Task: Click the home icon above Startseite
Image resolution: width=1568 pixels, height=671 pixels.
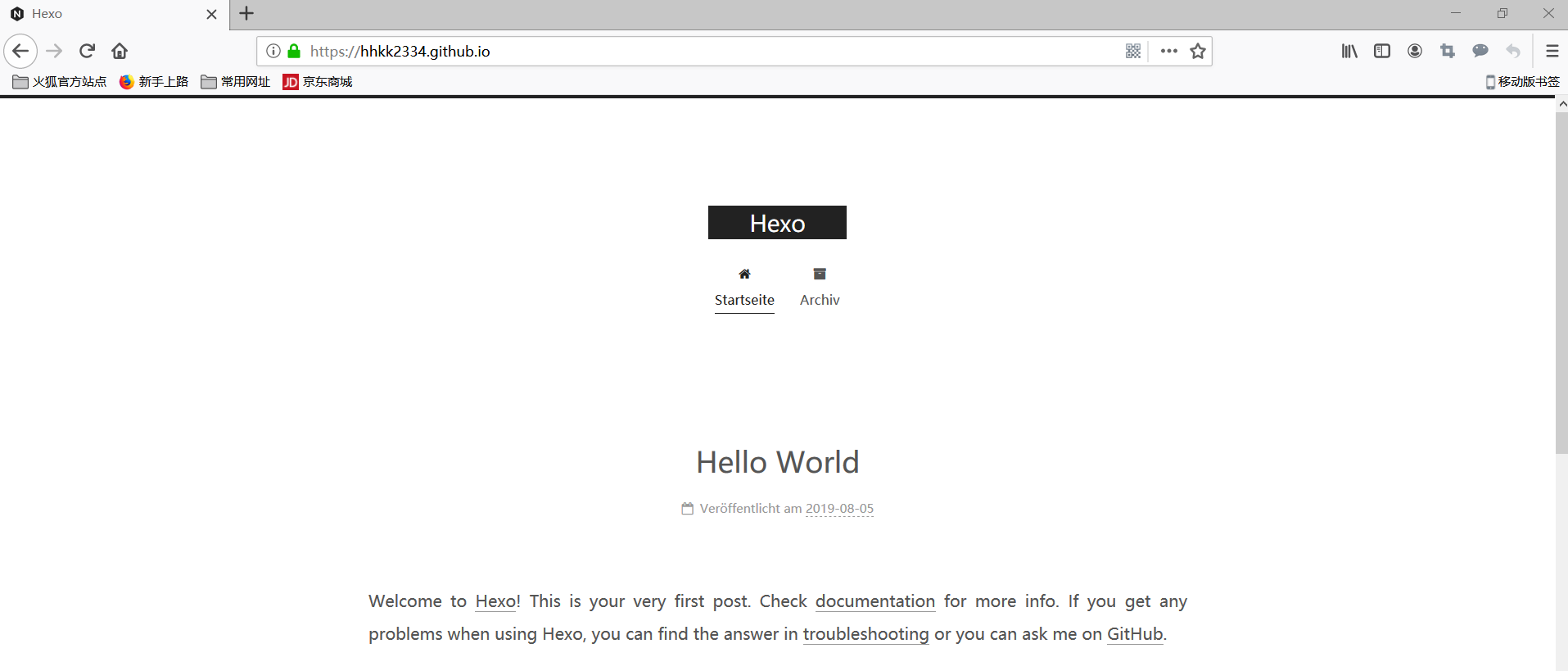Action: tap(744, 274)
